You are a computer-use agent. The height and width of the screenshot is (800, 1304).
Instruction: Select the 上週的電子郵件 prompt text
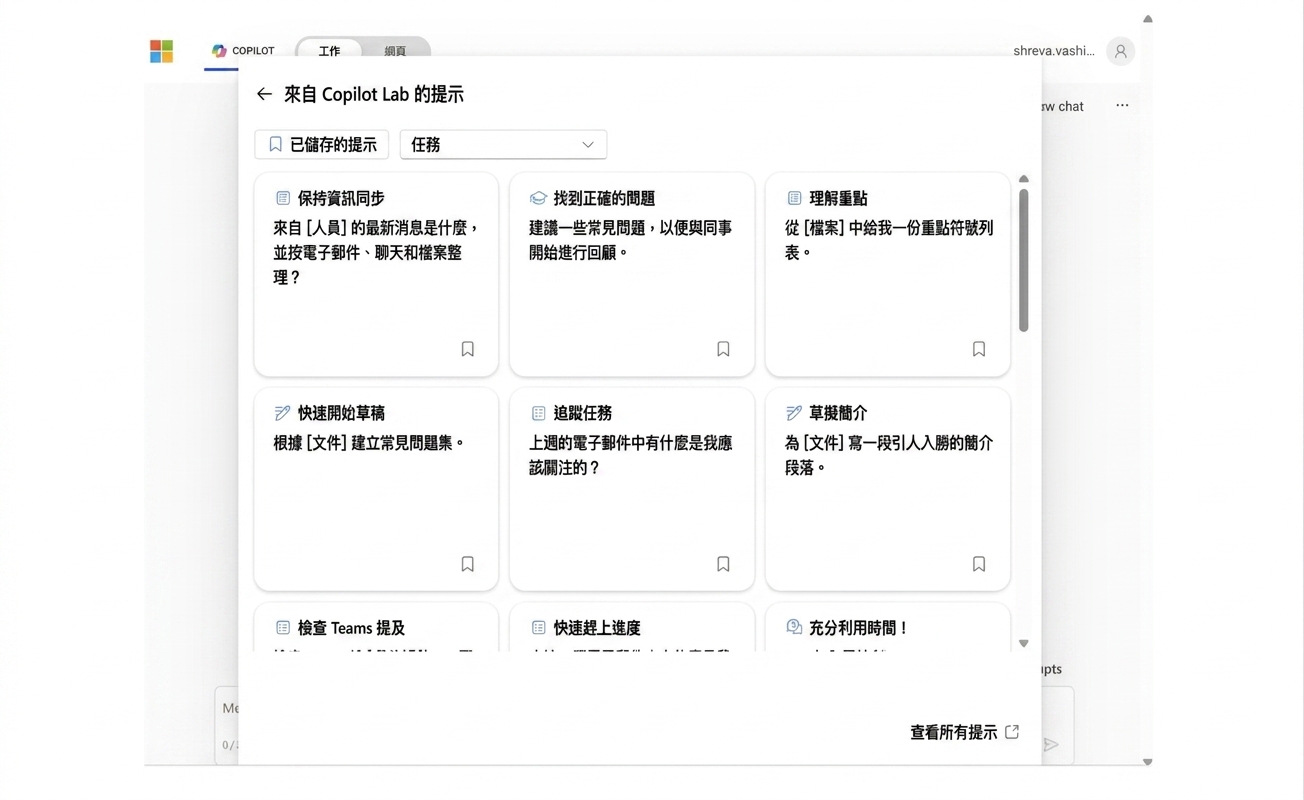click(631, 455)
